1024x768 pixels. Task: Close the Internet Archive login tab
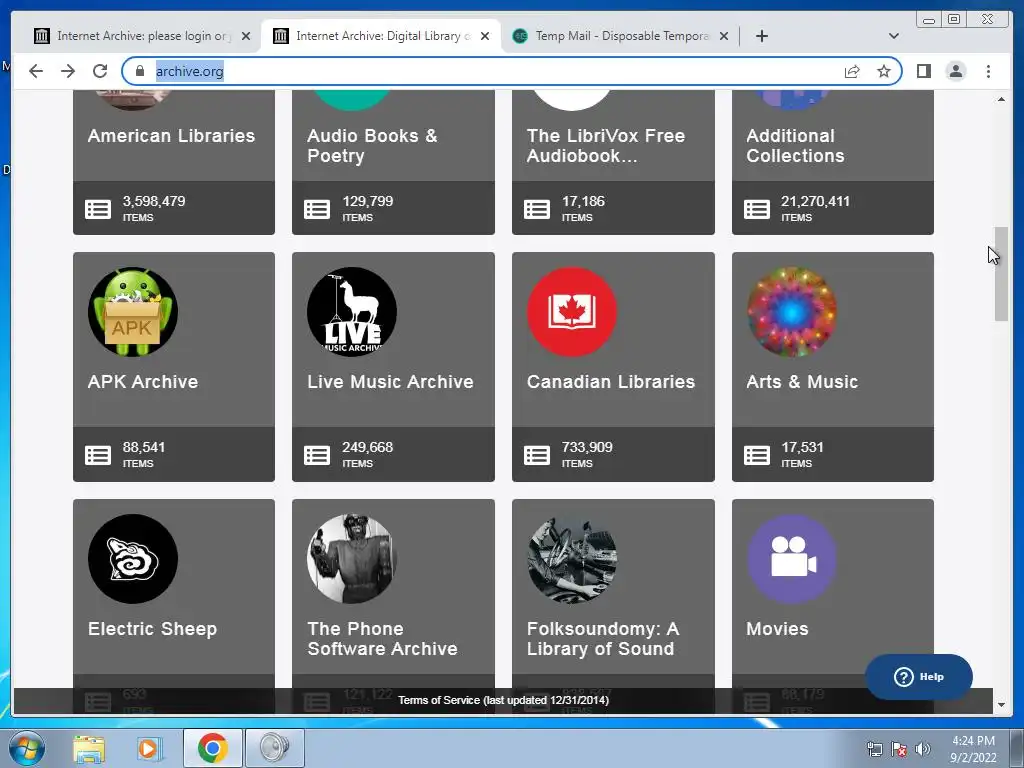(x=246, y=36)
